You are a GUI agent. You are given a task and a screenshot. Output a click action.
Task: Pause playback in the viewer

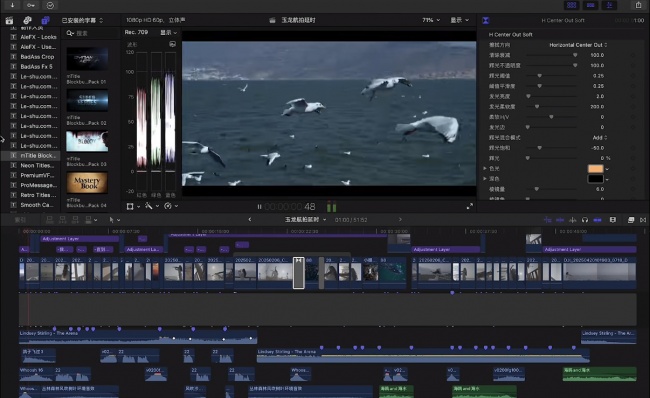coord(260,206)
